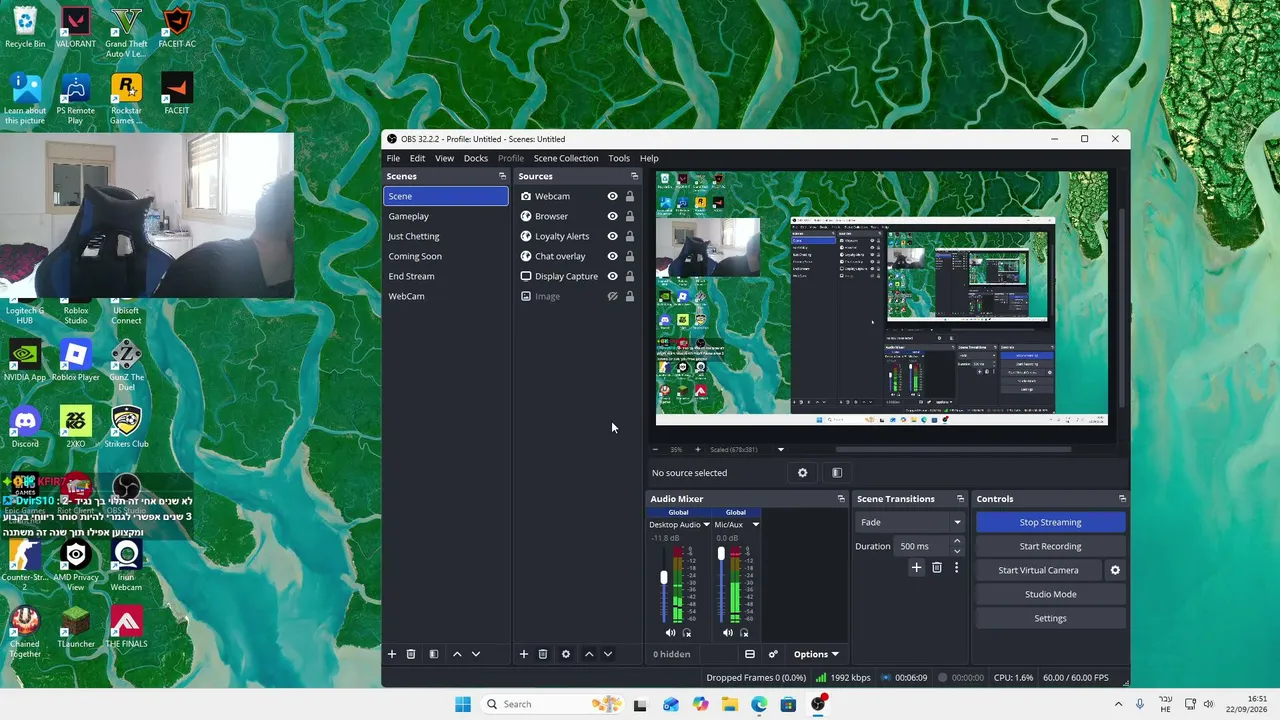
Task: Open the Desktop Audio device dropdown
Action: [x=680, y=525]
